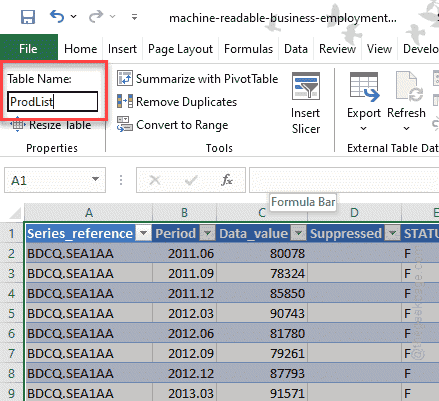Viewport: 439px width, 401px height.
Task: Select column B header
Action: pyautogui.click(x=184, y=212)
